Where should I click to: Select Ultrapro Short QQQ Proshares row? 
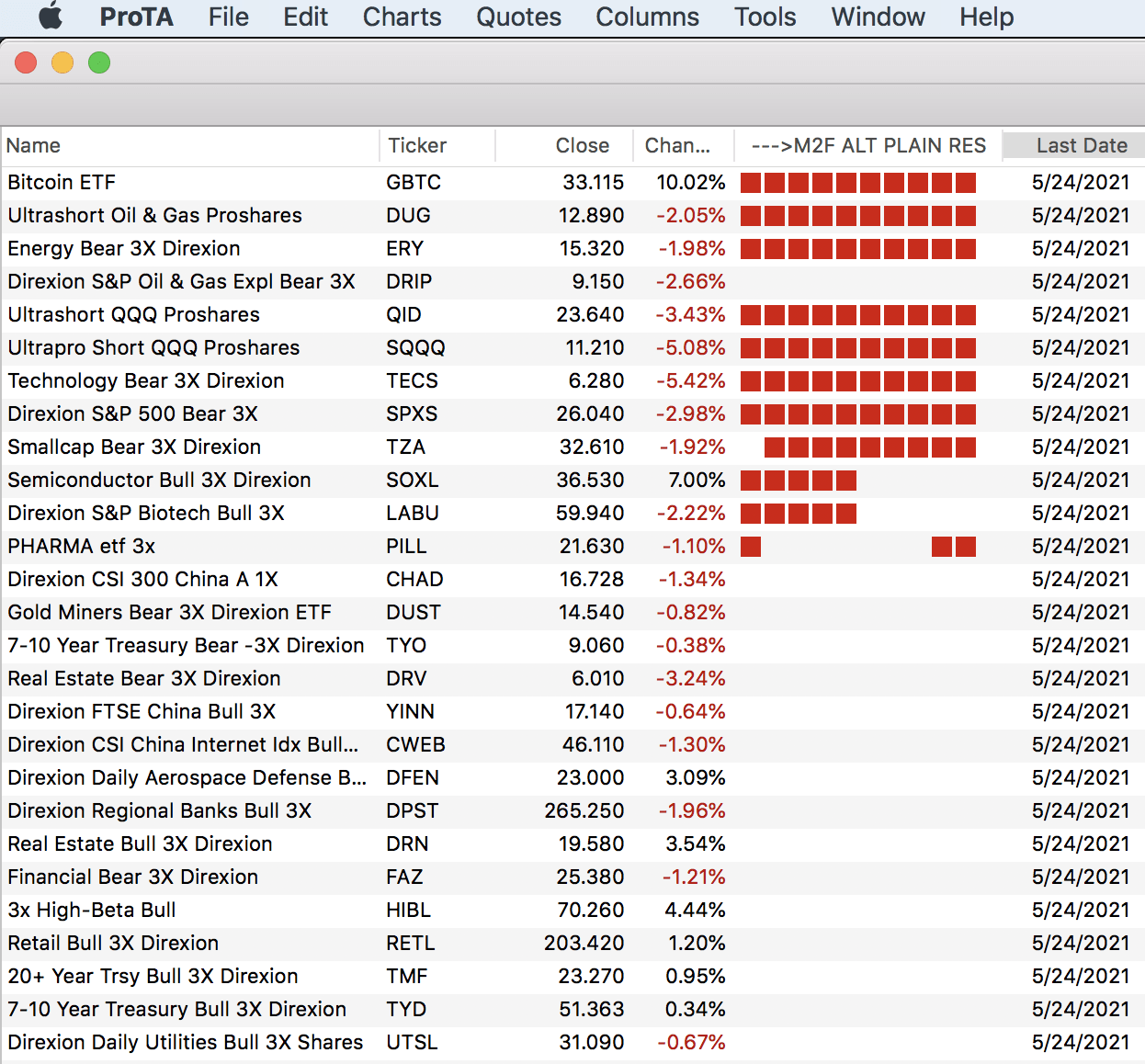tap(572, 347)
